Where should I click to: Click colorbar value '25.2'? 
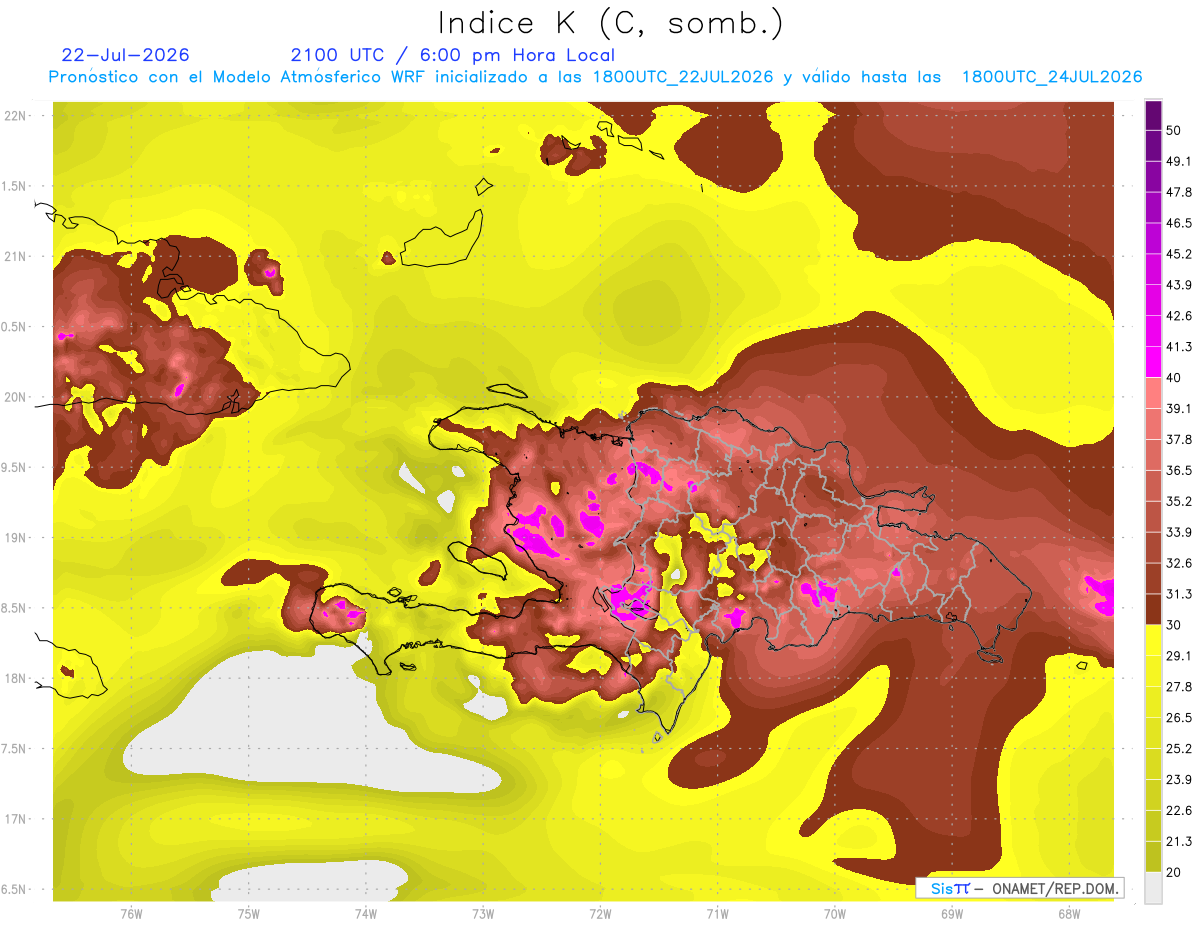click(1179, 748)
